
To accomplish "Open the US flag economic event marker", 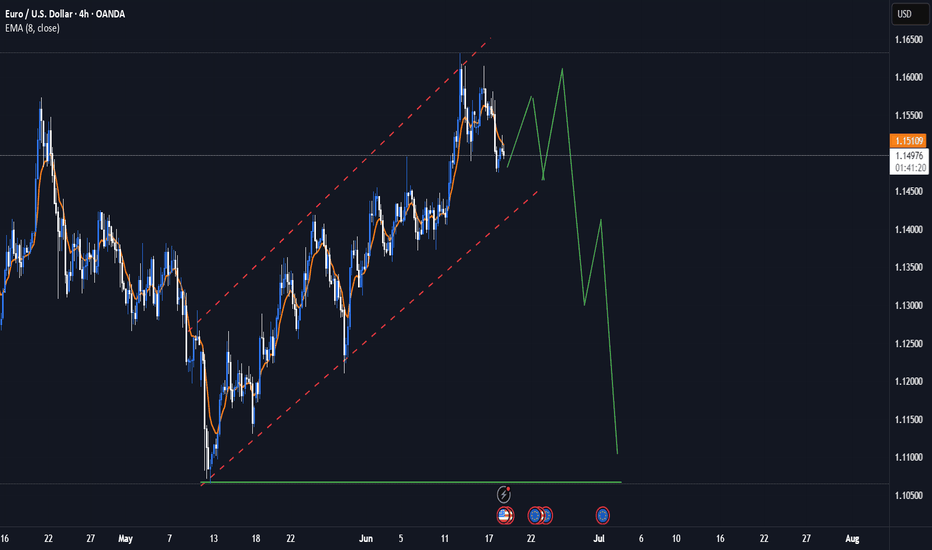I will pyautogui.click(x=505, y=516).
